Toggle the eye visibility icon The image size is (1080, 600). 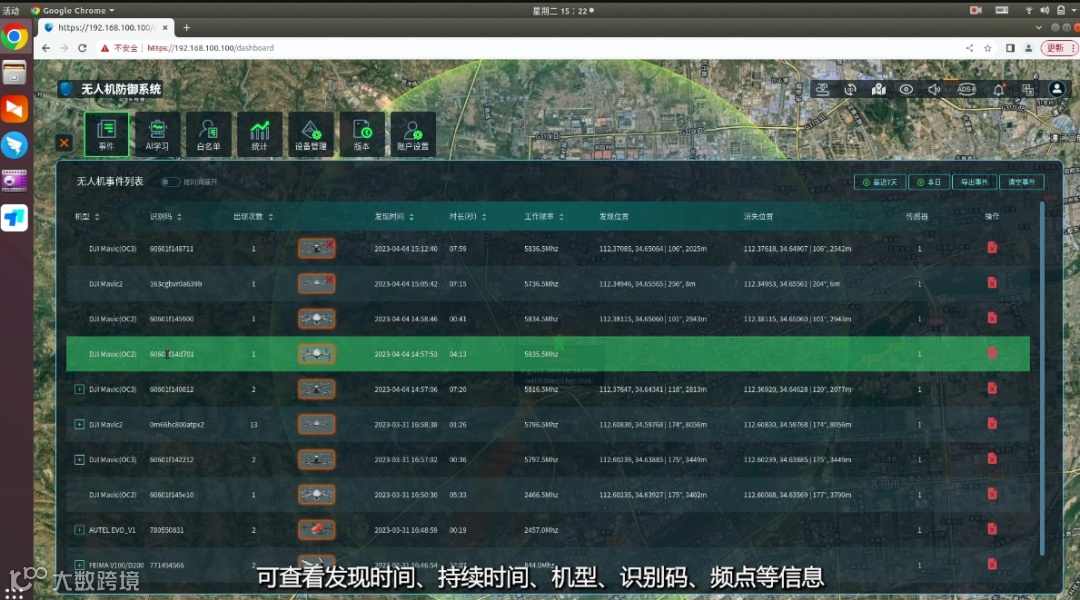tap(906, 90)
